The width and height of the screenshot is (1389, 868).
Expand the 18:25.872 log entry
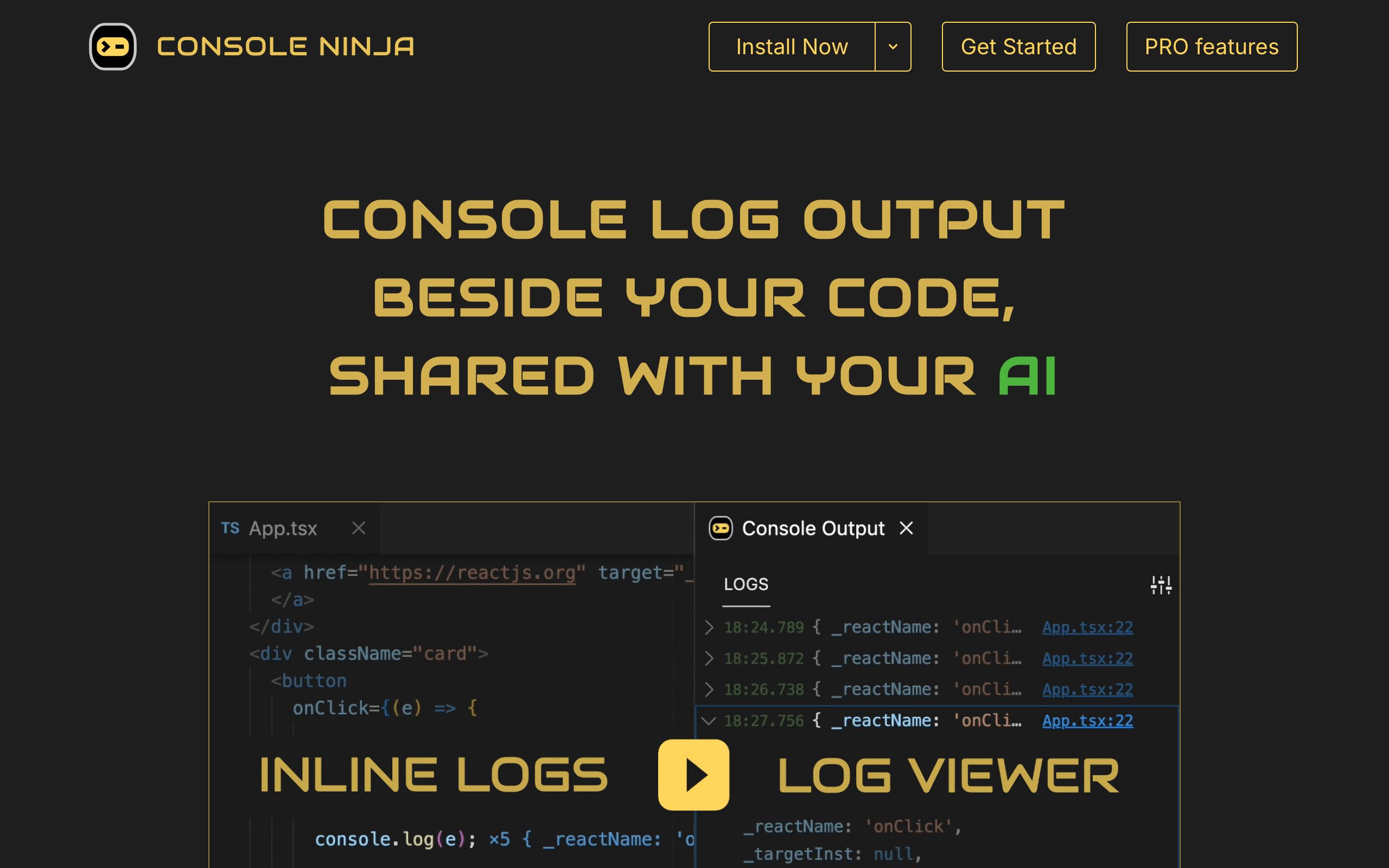tap(710, 659)
